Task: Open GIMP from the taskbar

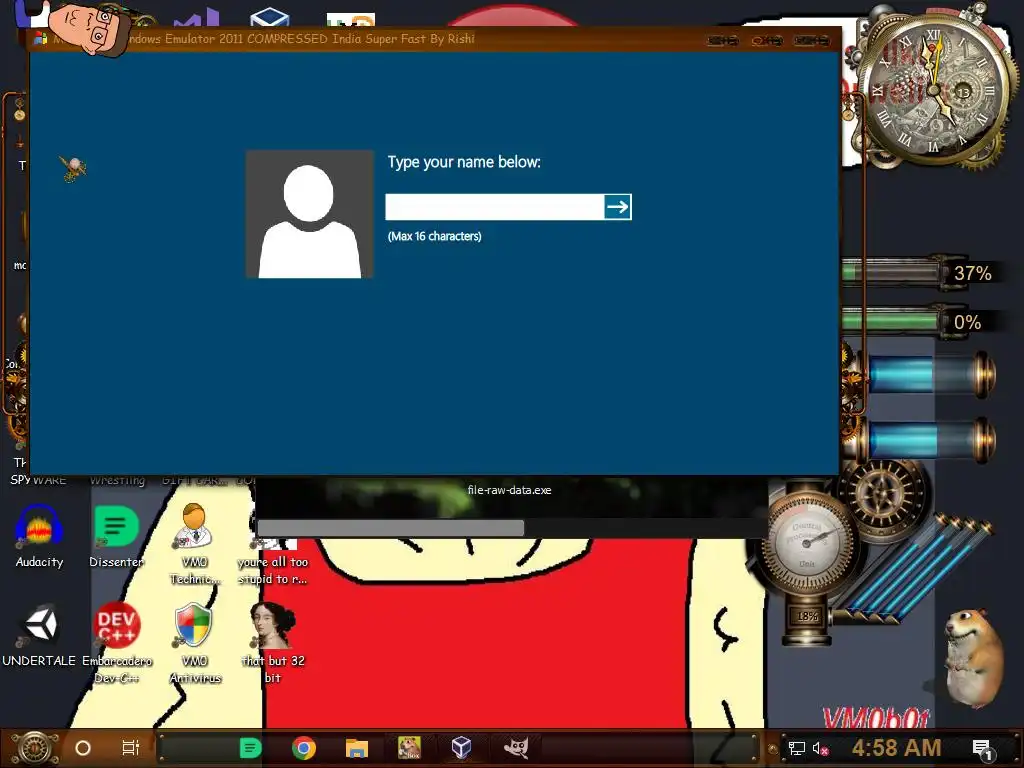Action: 516,748
